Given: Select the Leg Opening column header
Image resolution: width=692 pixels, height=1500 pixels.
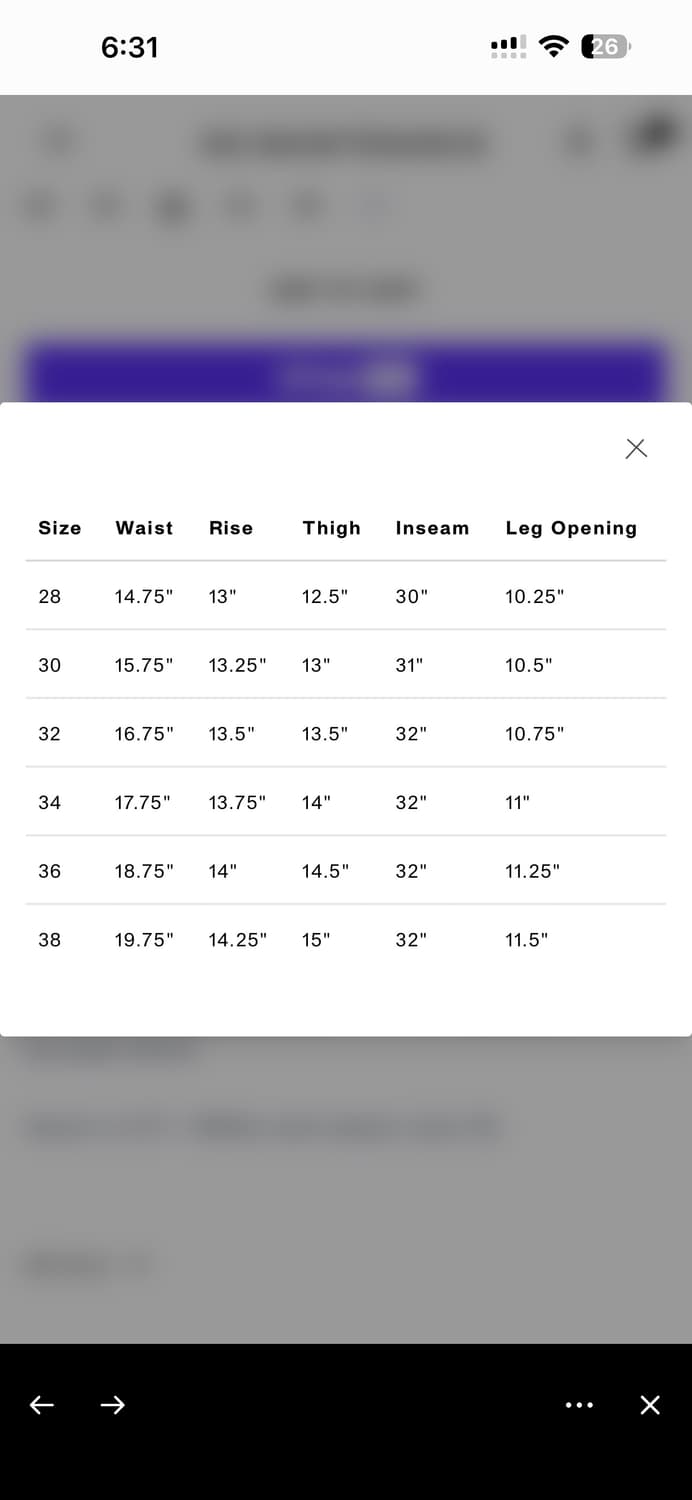Looking at the screenshot, I should [571, 528].
